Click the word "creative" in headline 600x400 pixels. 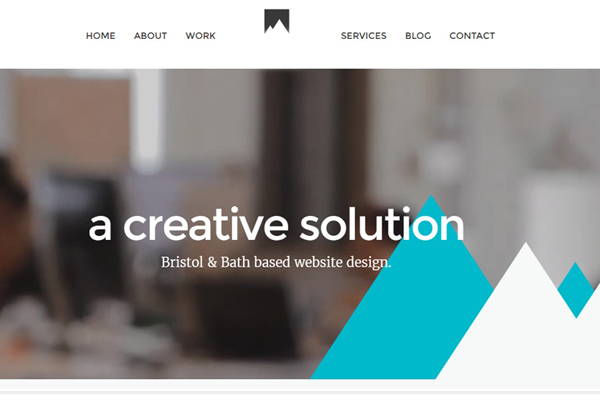click(205, 225)
